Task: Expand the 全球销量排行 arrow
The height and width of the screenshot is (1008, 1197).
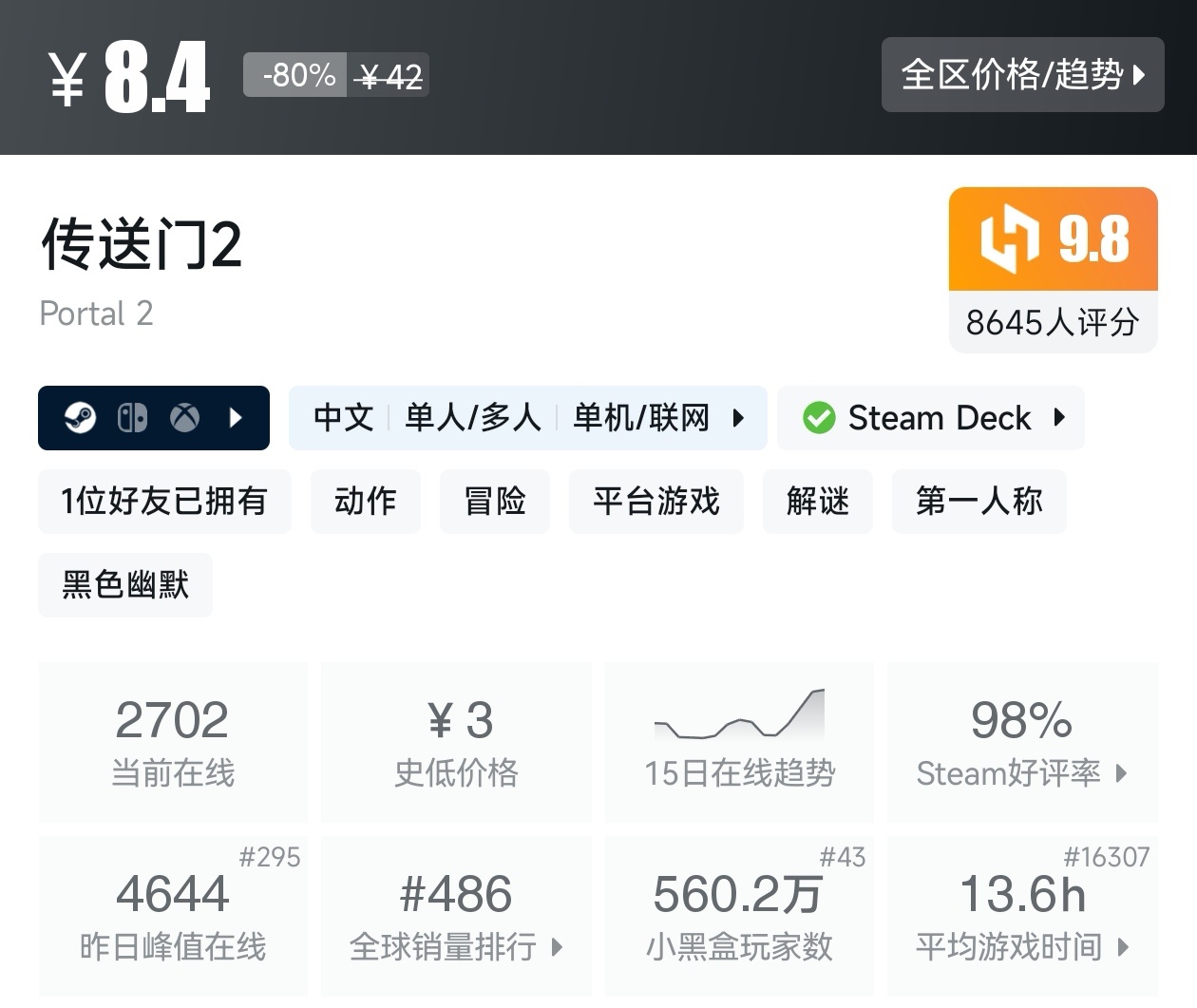Action: click(x=557, y=947)
